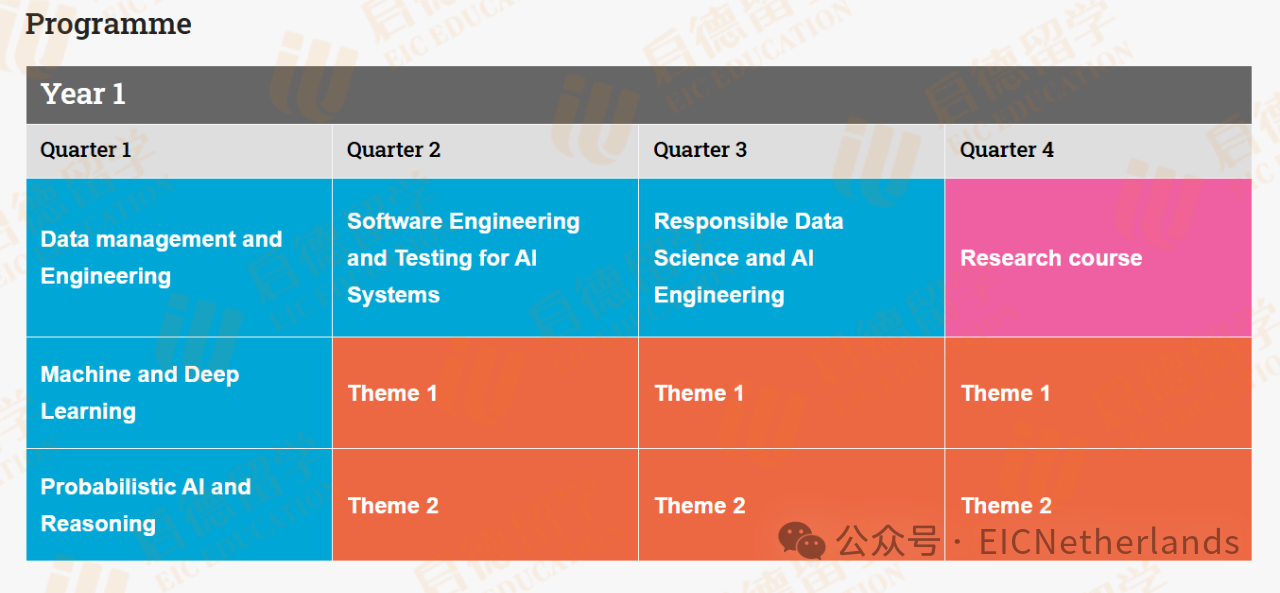This screenshot has height=593, width=1280.
Task: Click the Quarter 2 column header
Action: (x=485, y=151)
